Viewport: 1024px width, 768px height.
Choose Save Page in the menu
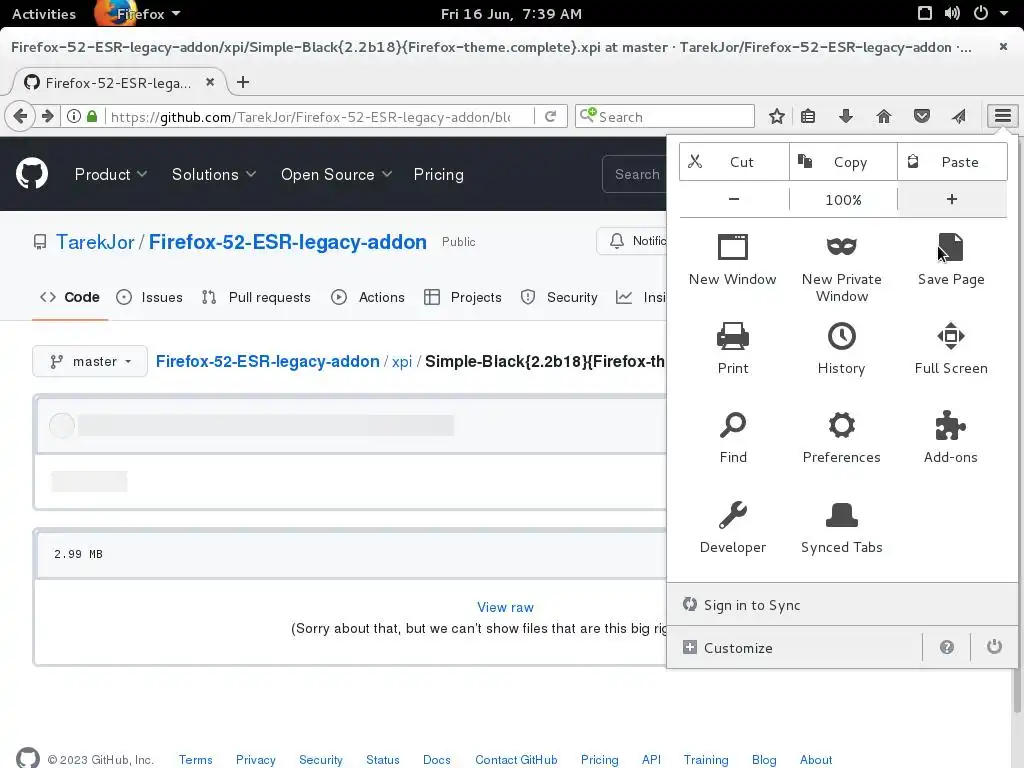coord(951,259)
